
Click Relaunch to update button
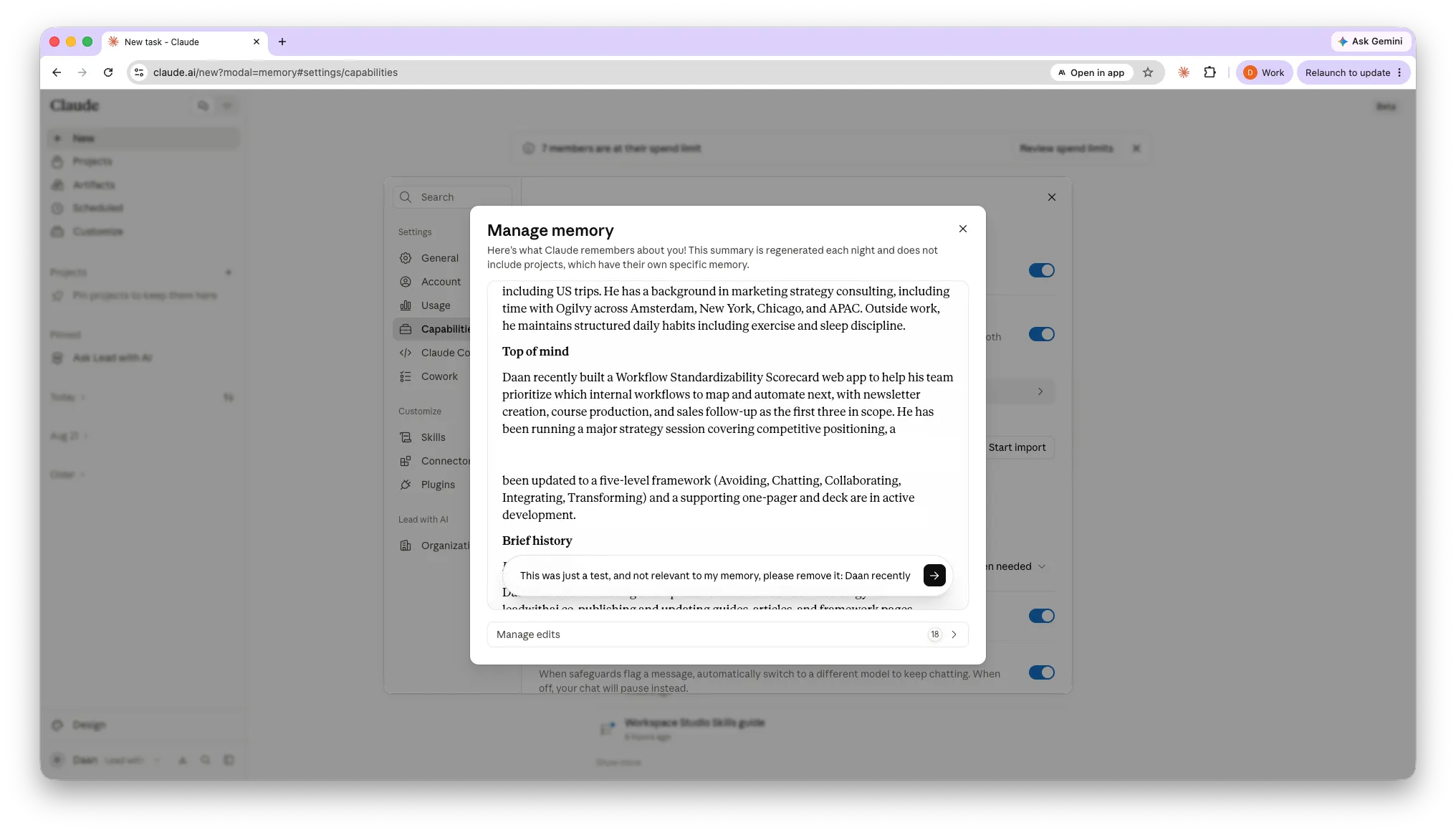(1354, 72)
